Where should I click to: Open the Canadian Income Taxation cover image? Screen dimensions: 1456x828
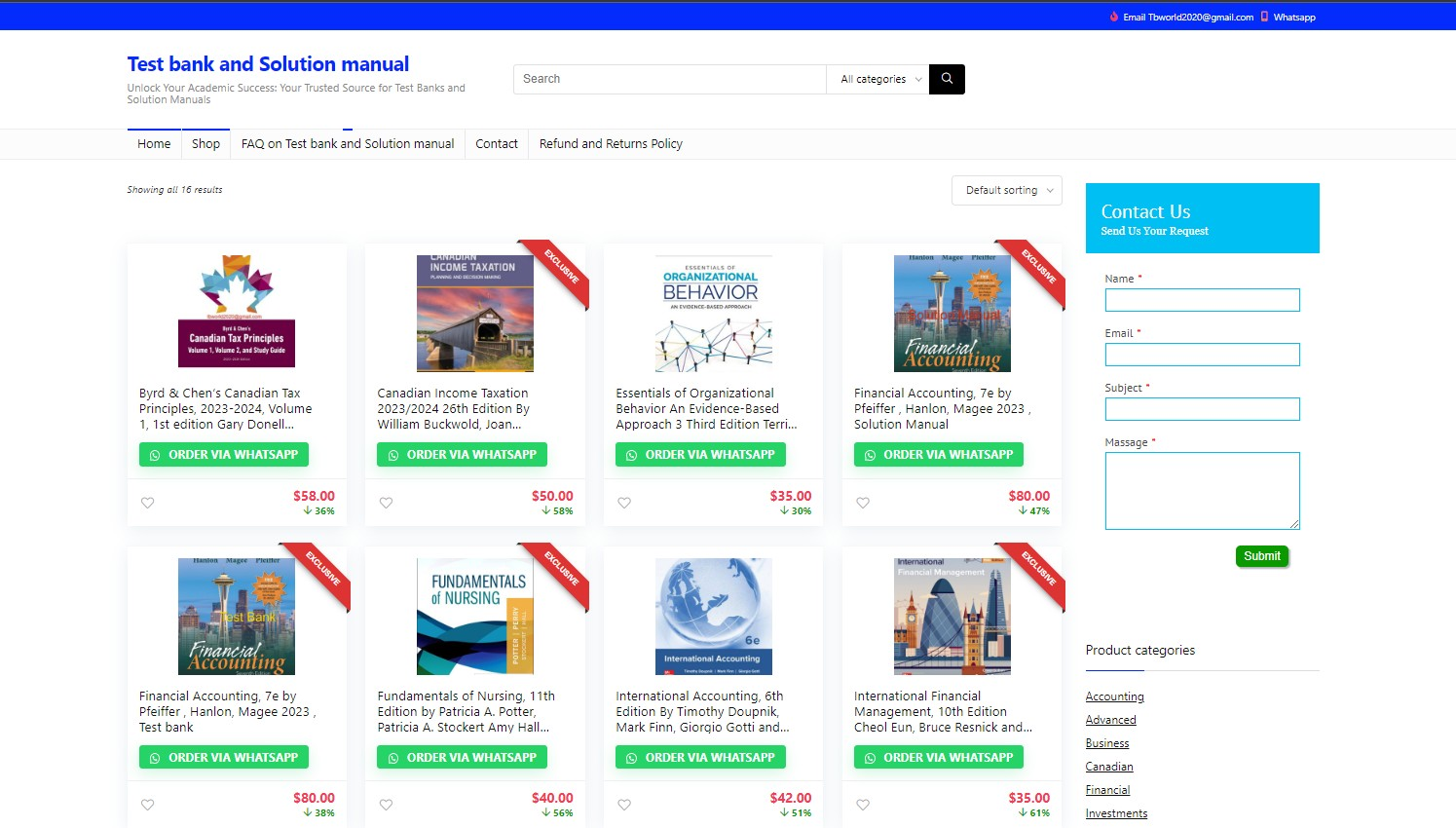click(x=475, y=314)
